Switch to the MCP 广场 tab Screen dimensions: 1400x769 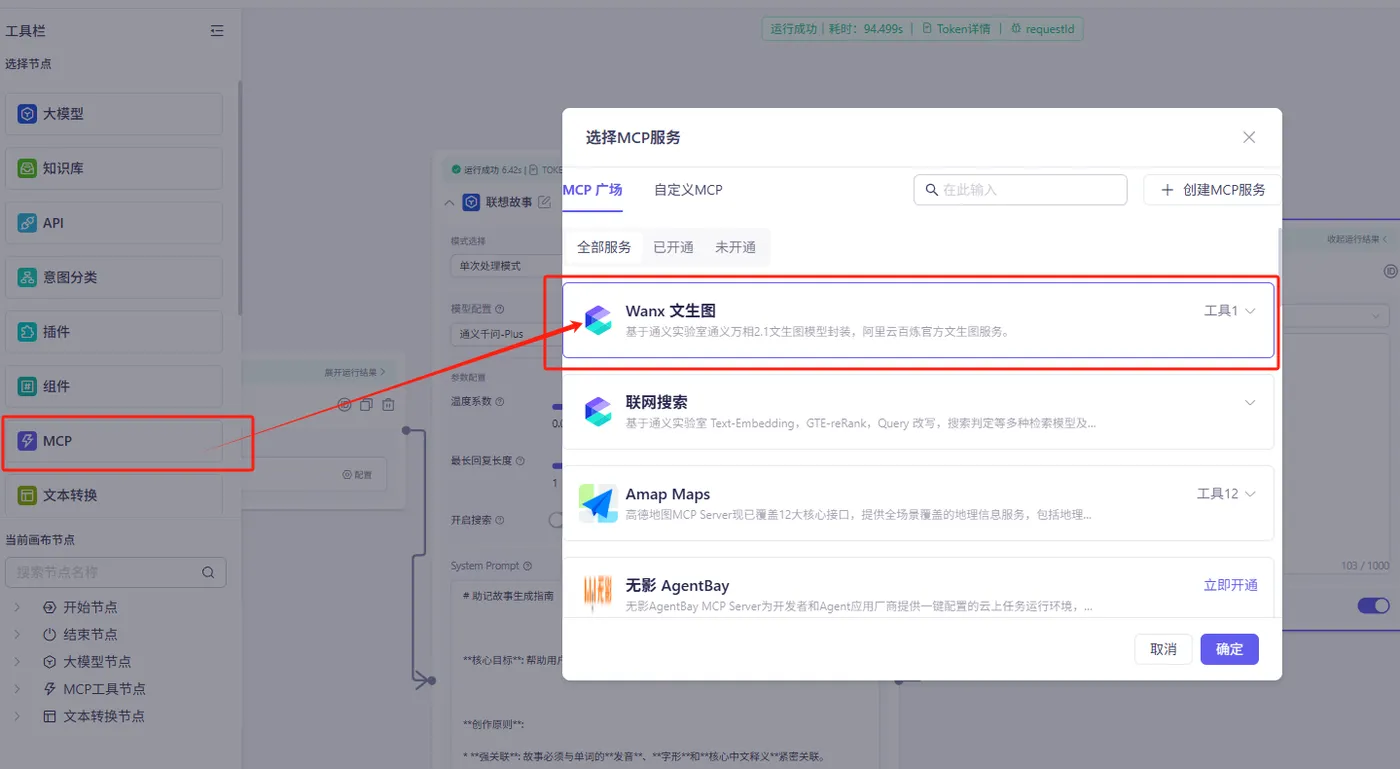click(593, 190)
